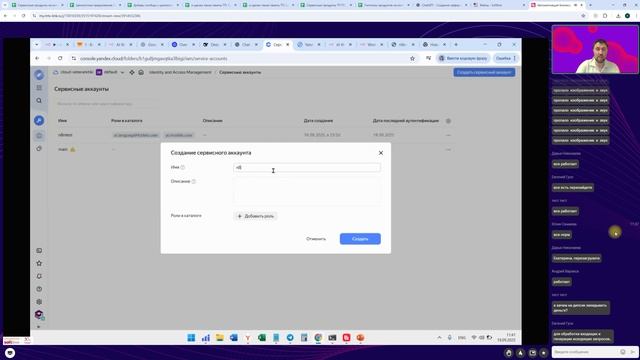The height and width of the screenshot is (360, 640).
Task: Click the blue Create service account button at top
Action: [x=484, y=72]
